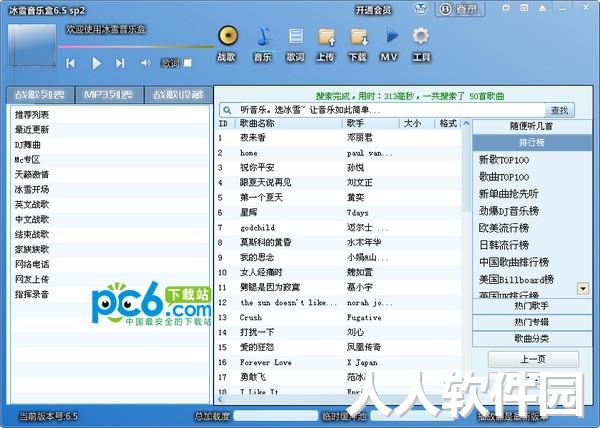Click the chart list scroll-down arrow

coord(583,289)
